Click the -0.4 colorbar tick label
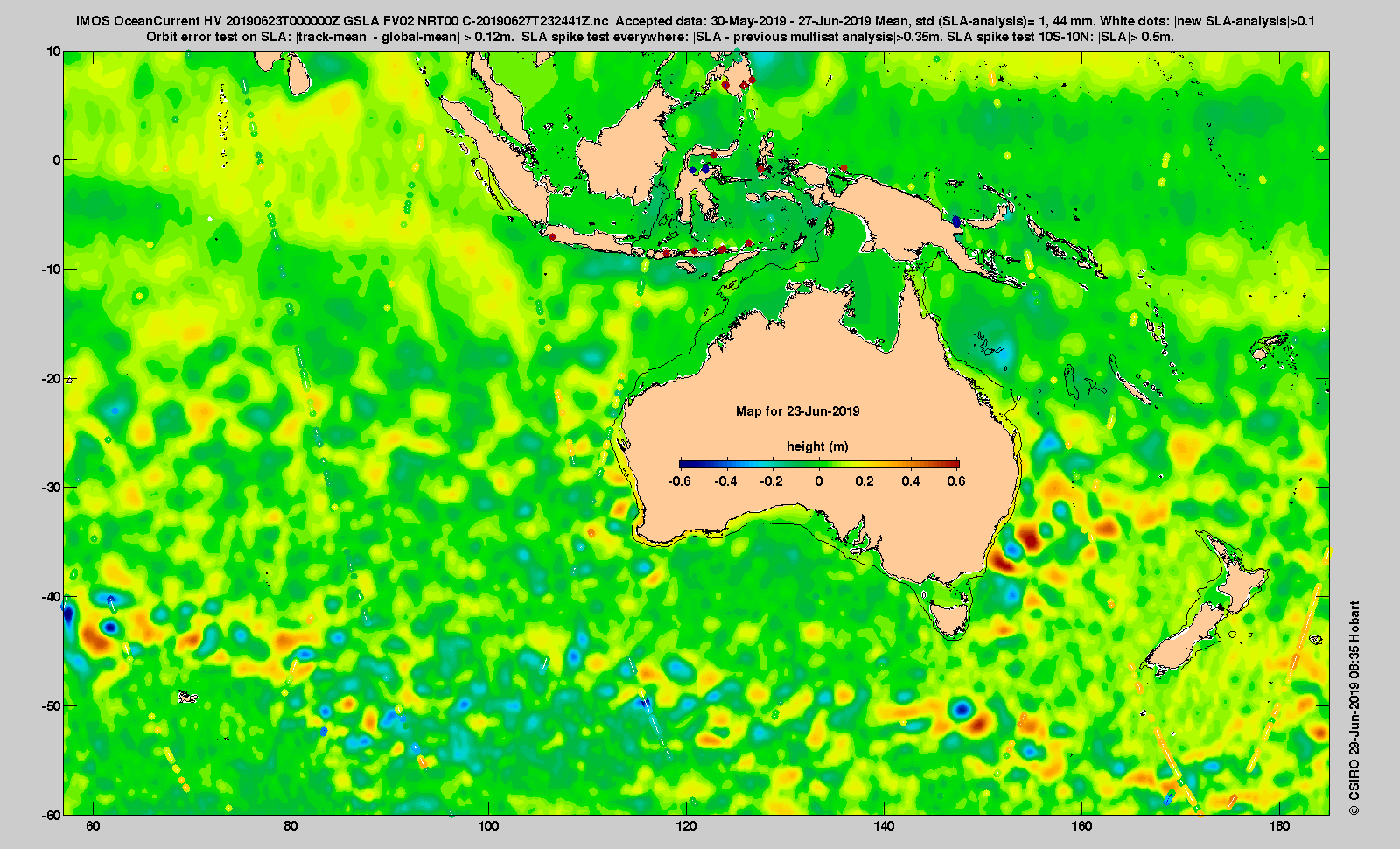Screen dimensions: 1400x849 [x=725, y=481]
